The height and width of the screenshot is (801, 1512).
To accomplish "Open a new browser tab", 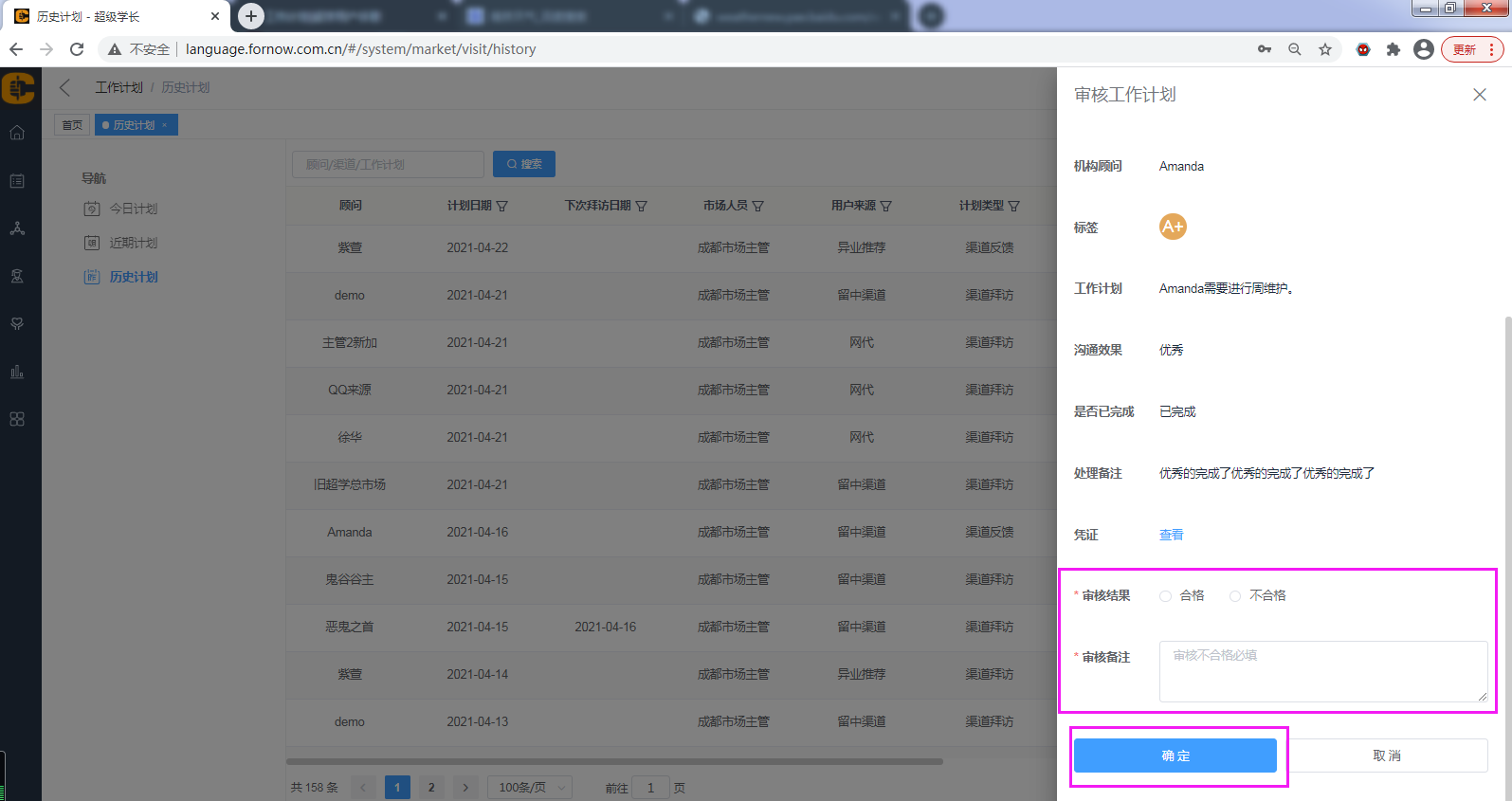I will tap(251, 16).
